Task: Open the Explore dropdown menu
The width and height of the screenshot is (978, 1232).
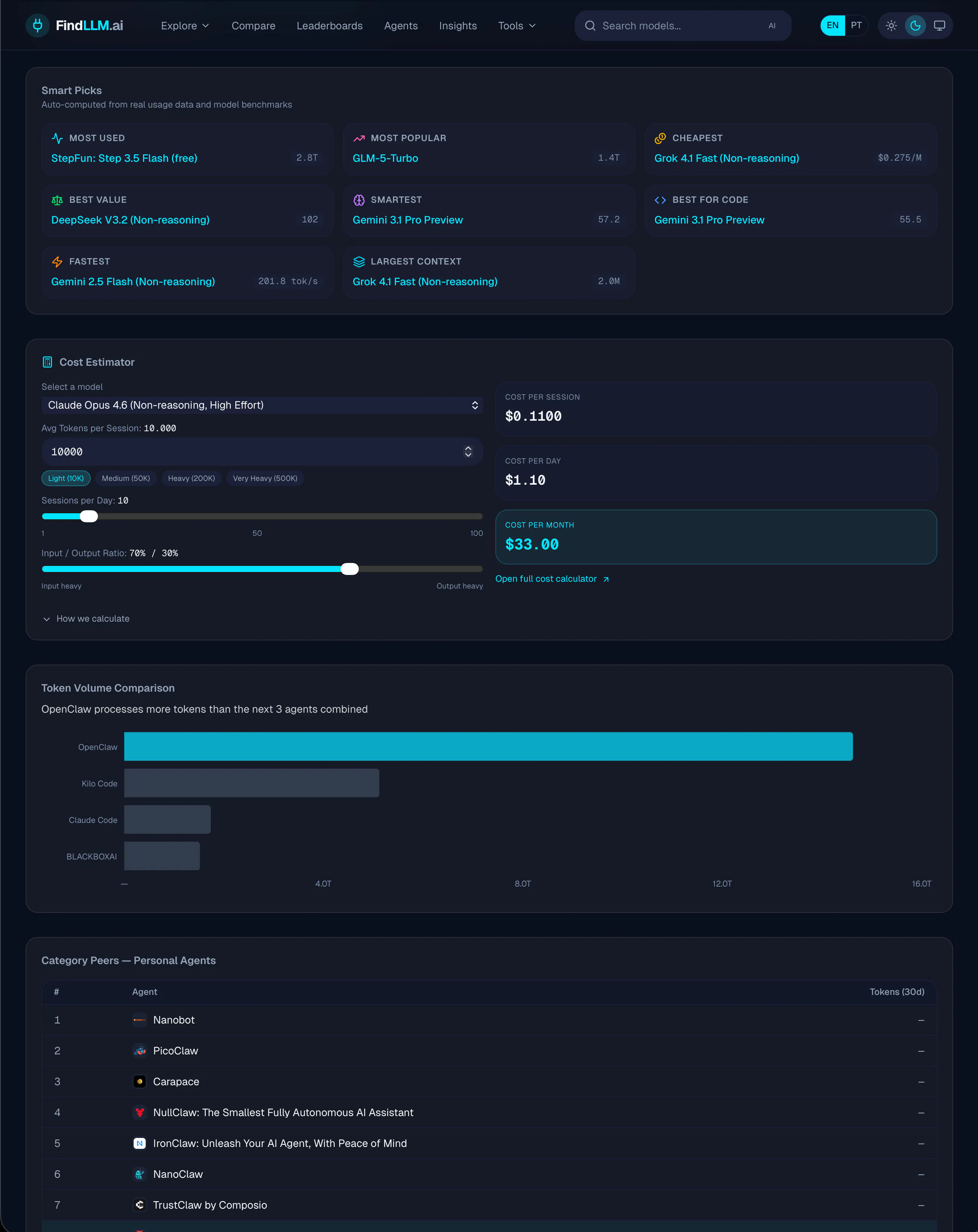Action: tap(184, 26)
